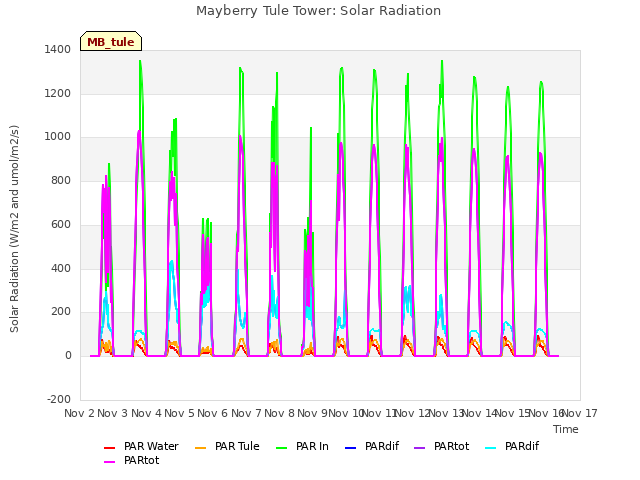Click the Nov 6 date label
The height and width of the screenshot is (480, 640).
point(213,413)
